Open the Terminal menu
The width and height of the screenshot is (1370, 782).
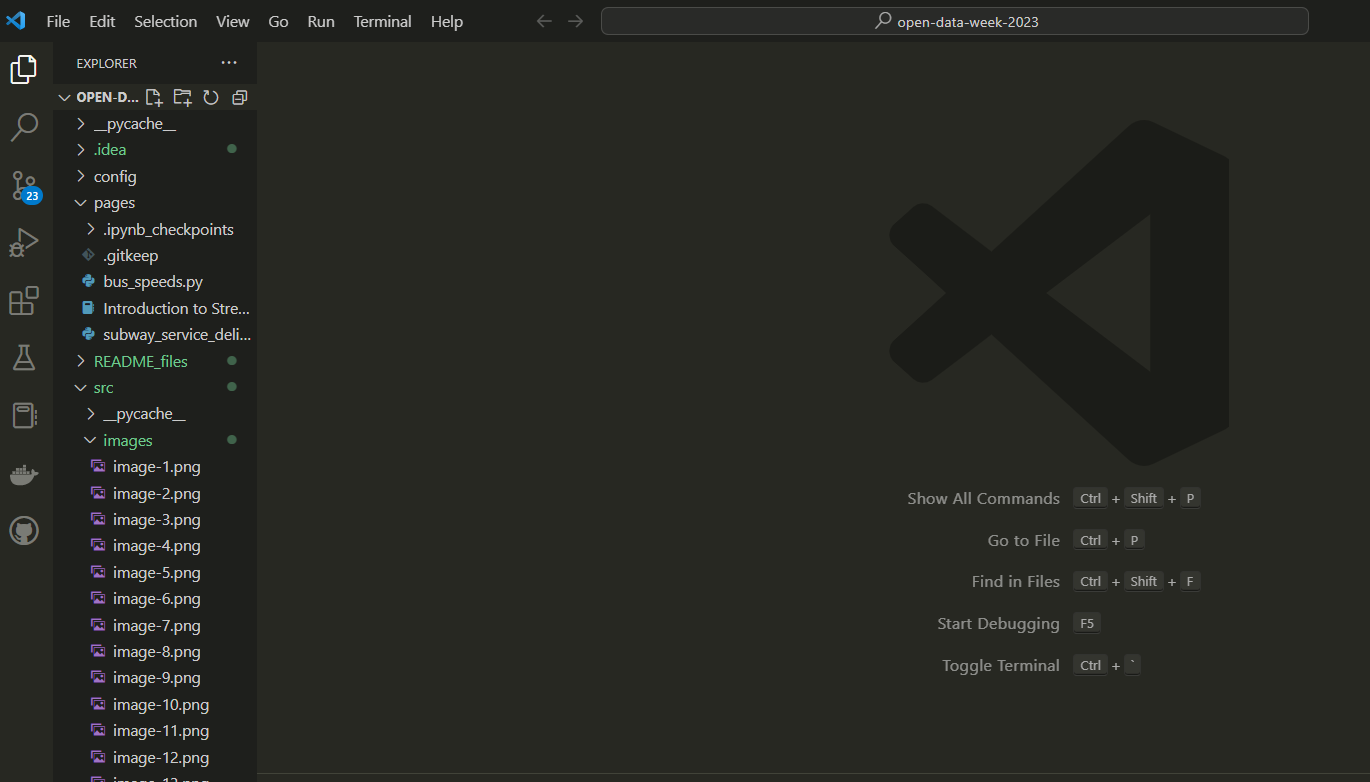pyautogui.click(x=383, y=21)
